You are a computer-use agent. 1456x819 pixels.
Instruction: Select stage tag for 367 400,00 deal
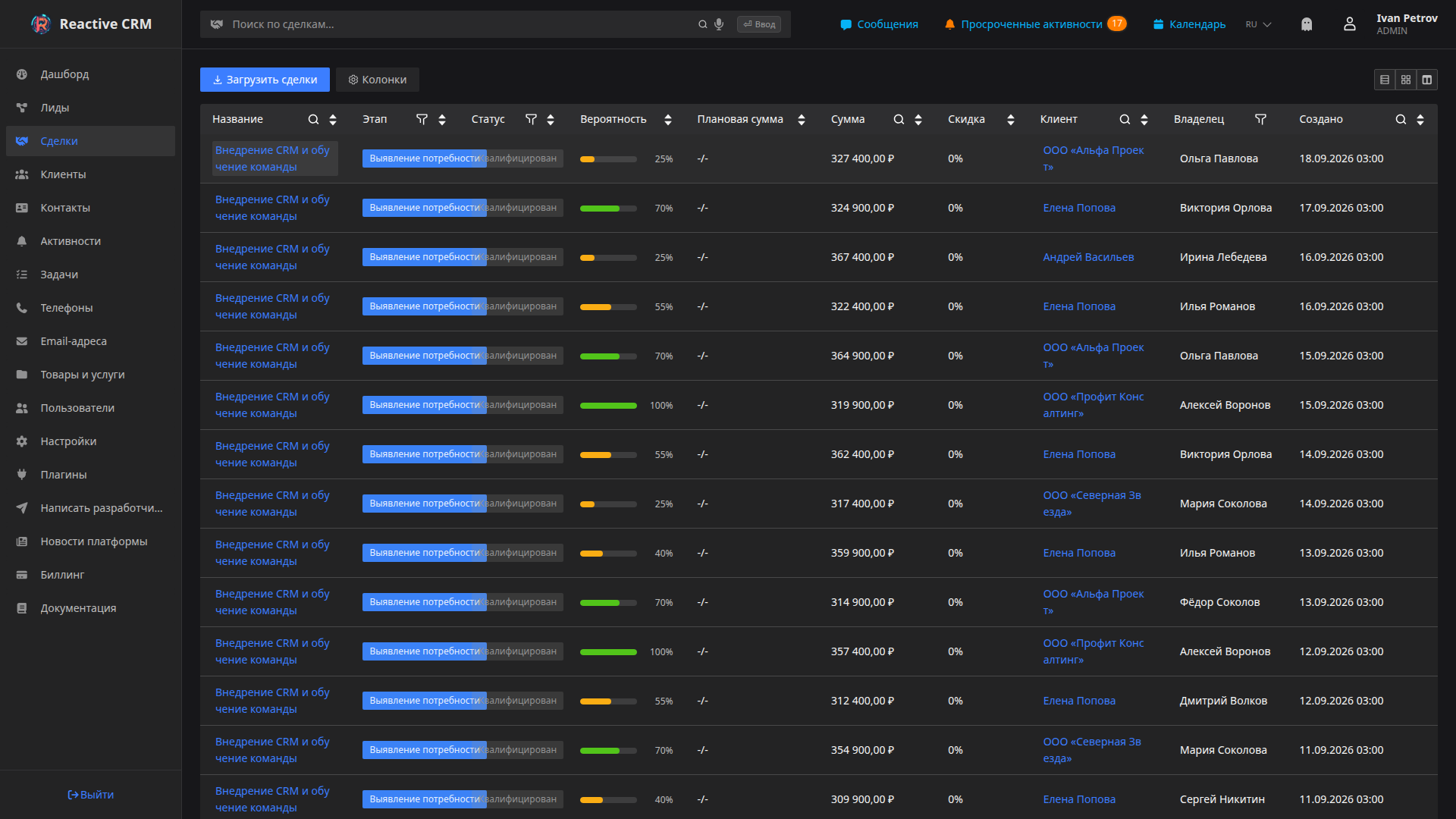pos(425,257)
